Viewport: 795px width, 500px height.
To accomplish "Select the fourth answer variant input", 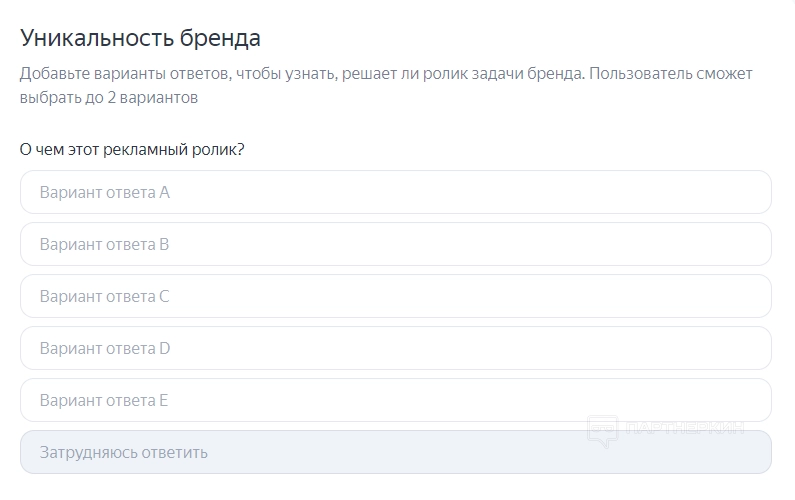I will tap(395, 348).
